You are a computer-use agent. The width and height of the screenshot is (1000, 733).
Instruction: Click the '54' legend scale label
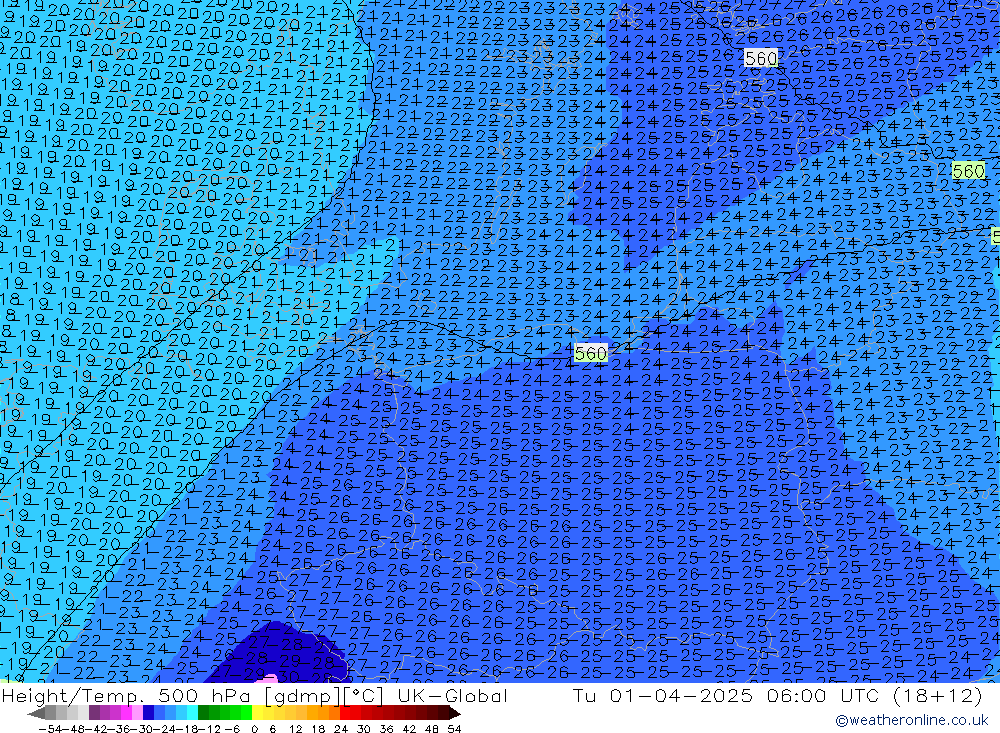point(454,729)
